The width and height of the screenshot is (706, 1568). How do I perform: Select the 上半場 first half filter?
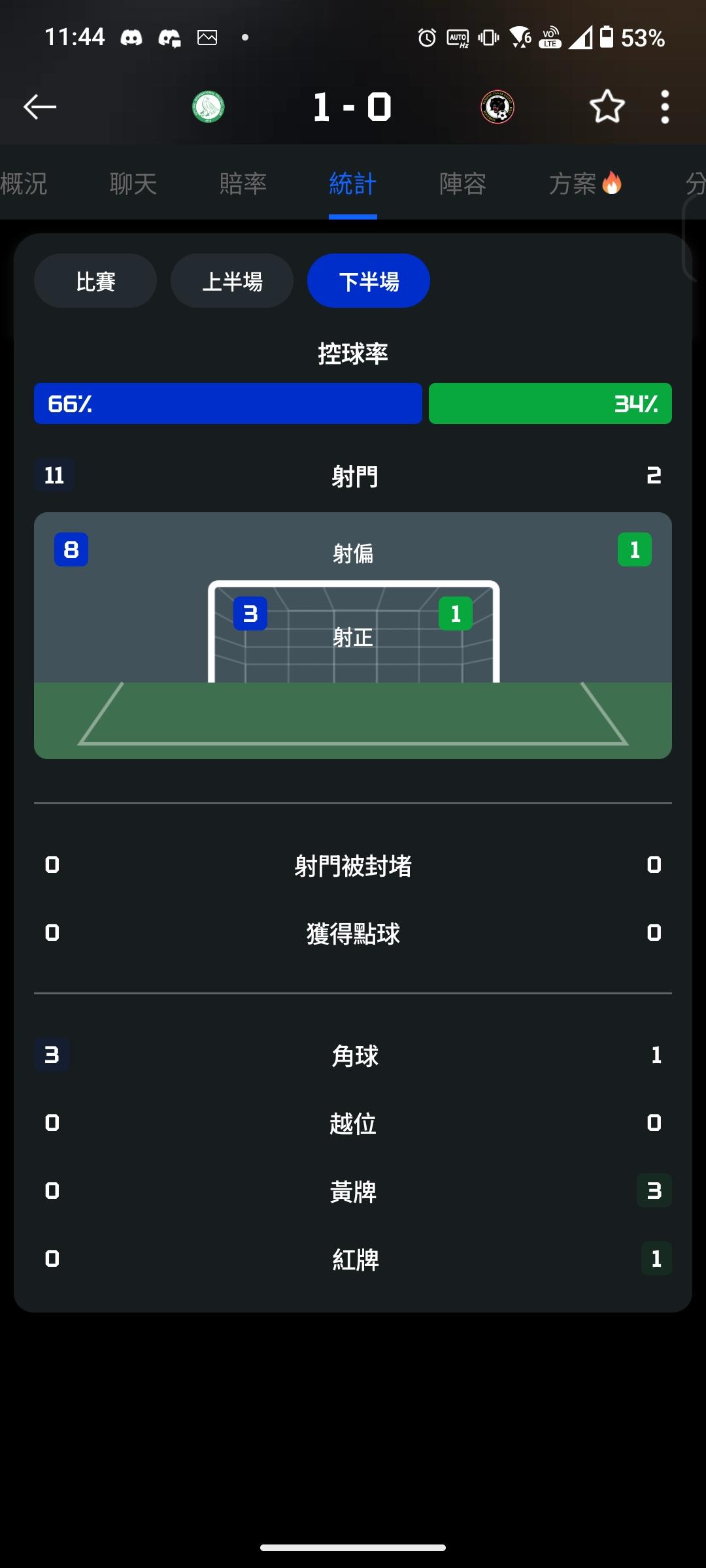tap(232, 281)
